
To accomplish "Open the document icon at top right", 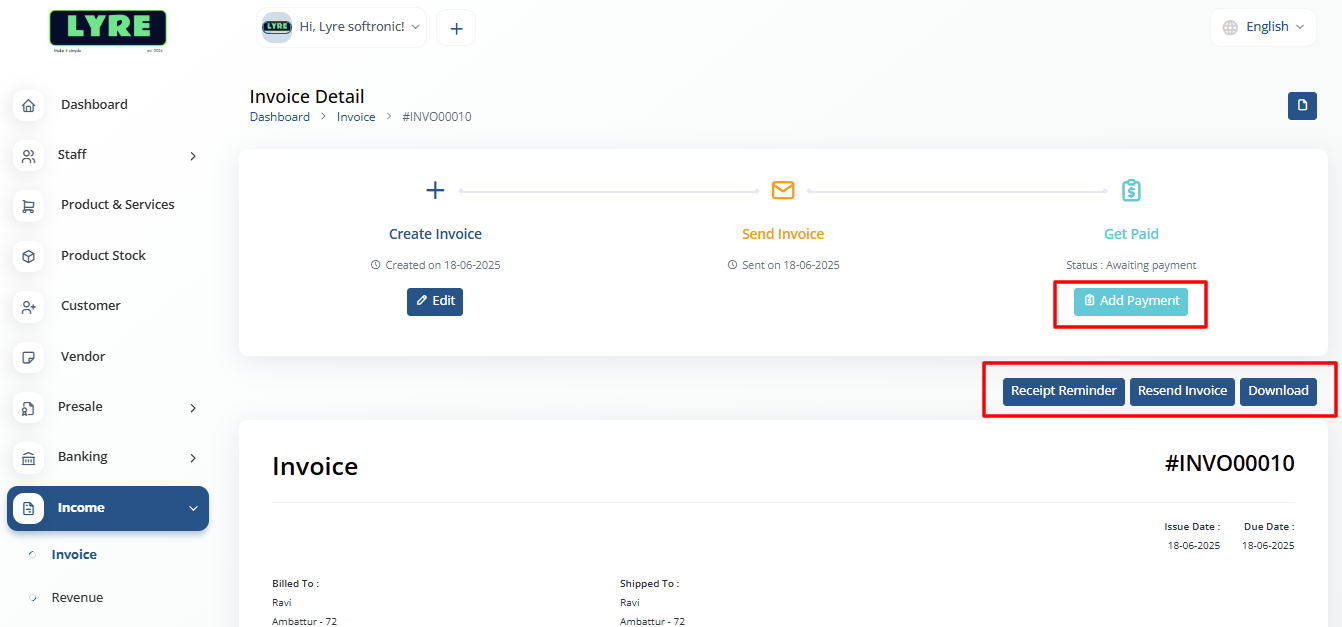I will [1302, 105].
